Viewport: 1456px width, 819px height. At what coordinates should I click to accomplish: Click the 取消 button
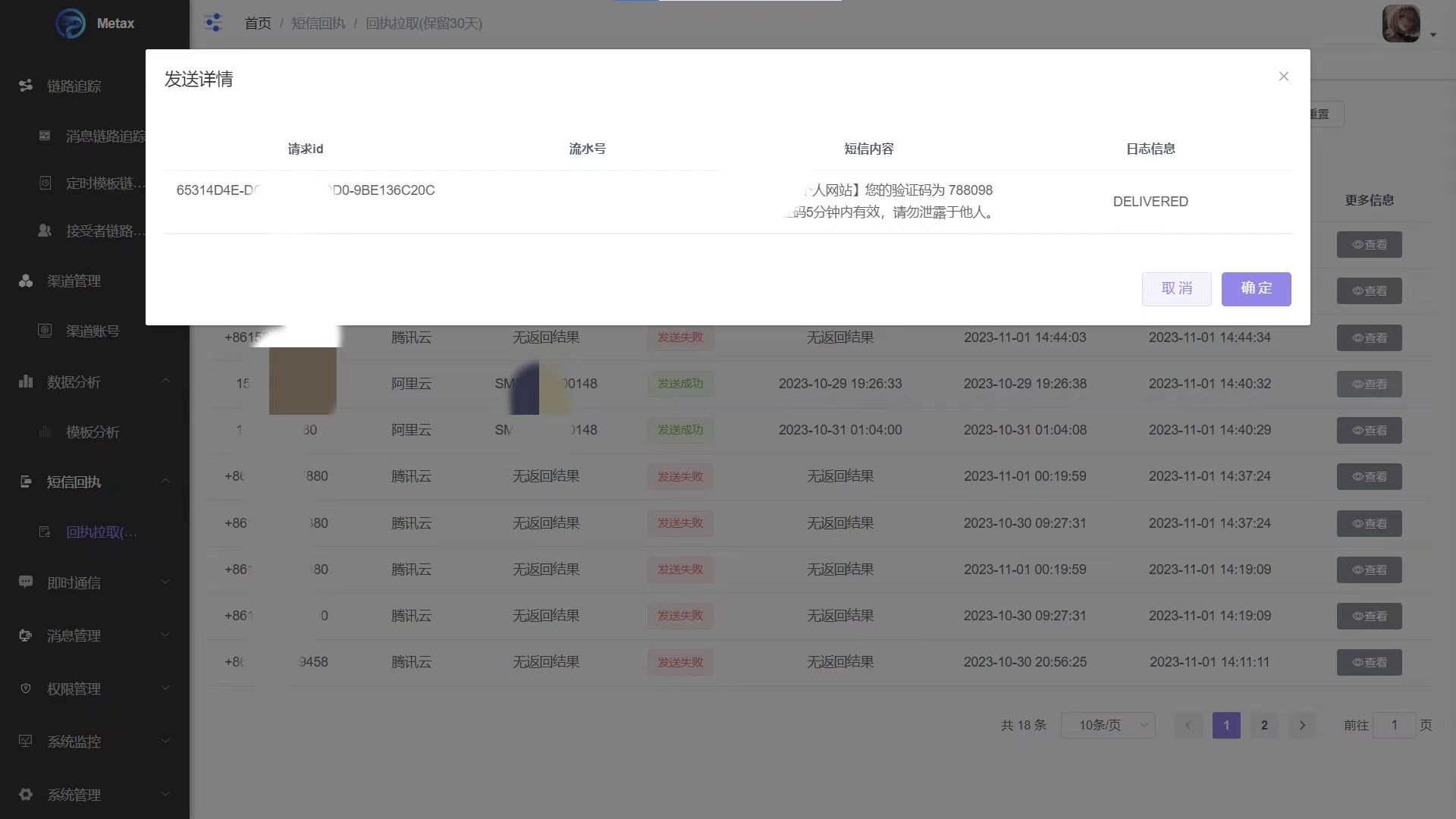(x=1176, y=289)
